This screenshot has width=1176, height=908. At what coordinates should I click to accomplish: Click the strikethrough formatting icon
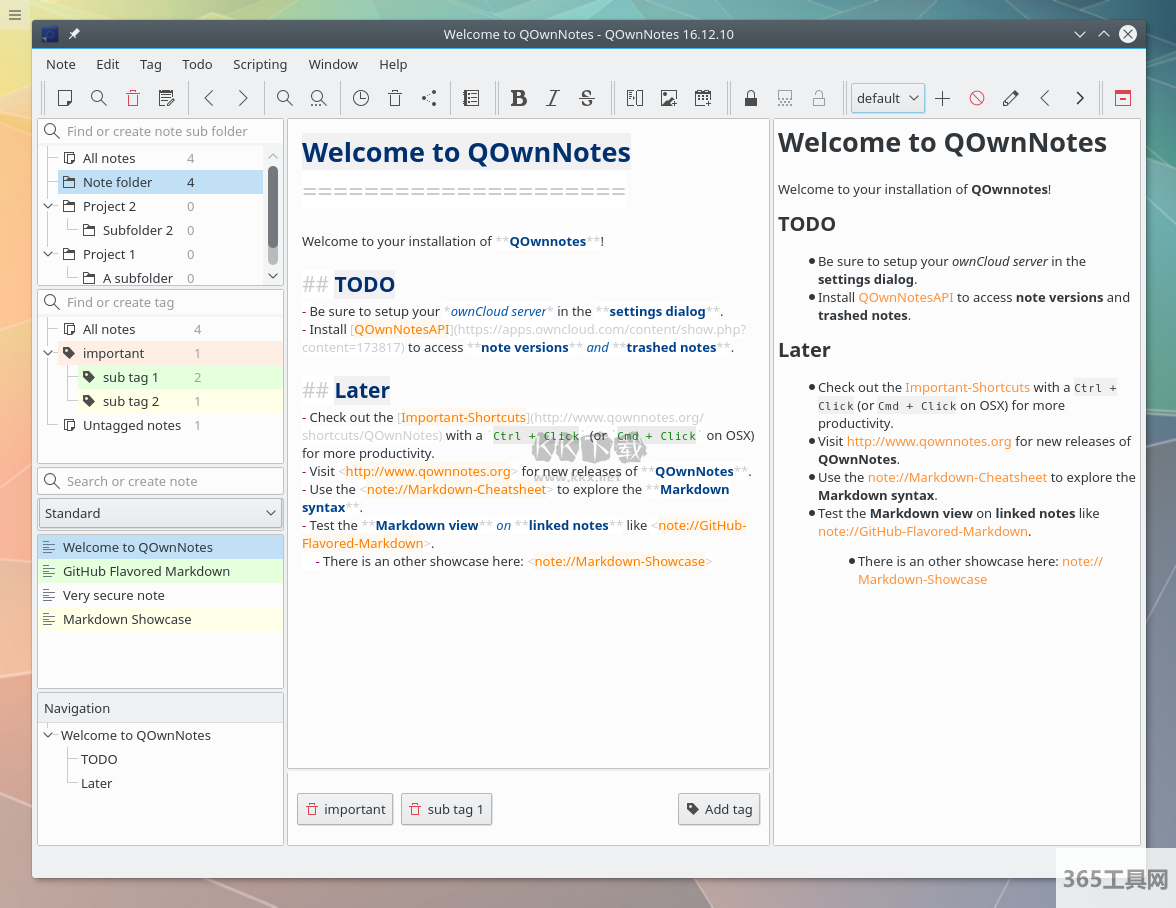coord(587,98)
